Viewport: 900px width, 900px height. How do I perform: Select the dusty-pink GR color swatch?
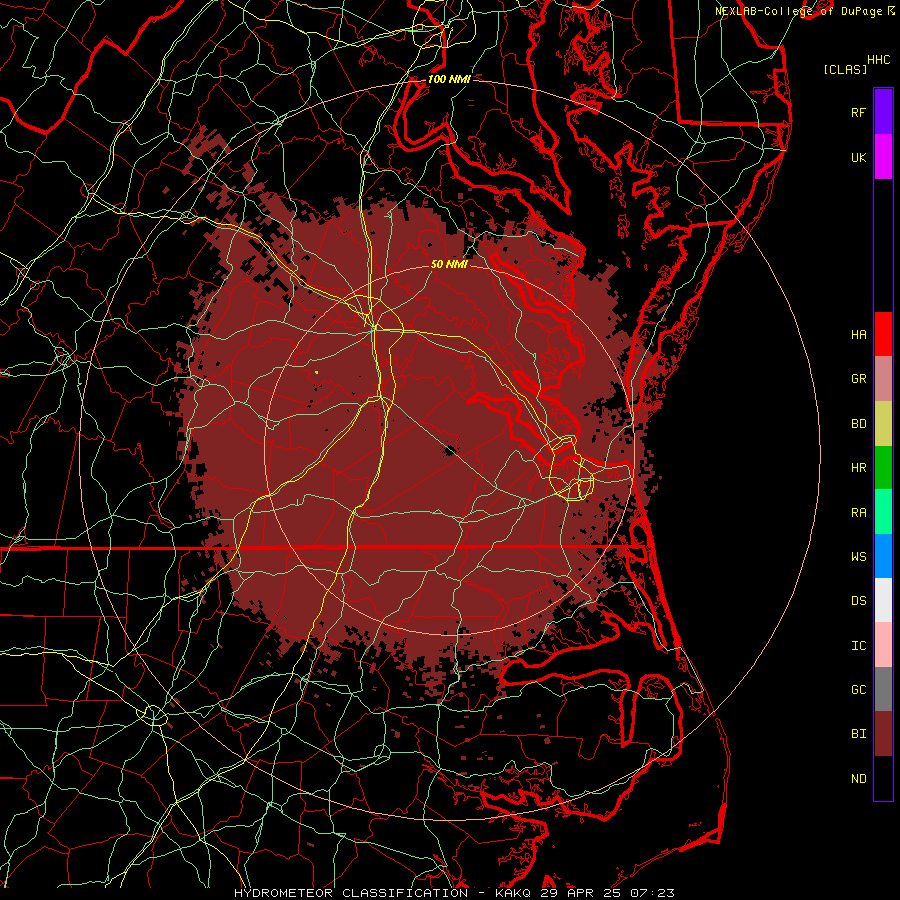(883, 379)
